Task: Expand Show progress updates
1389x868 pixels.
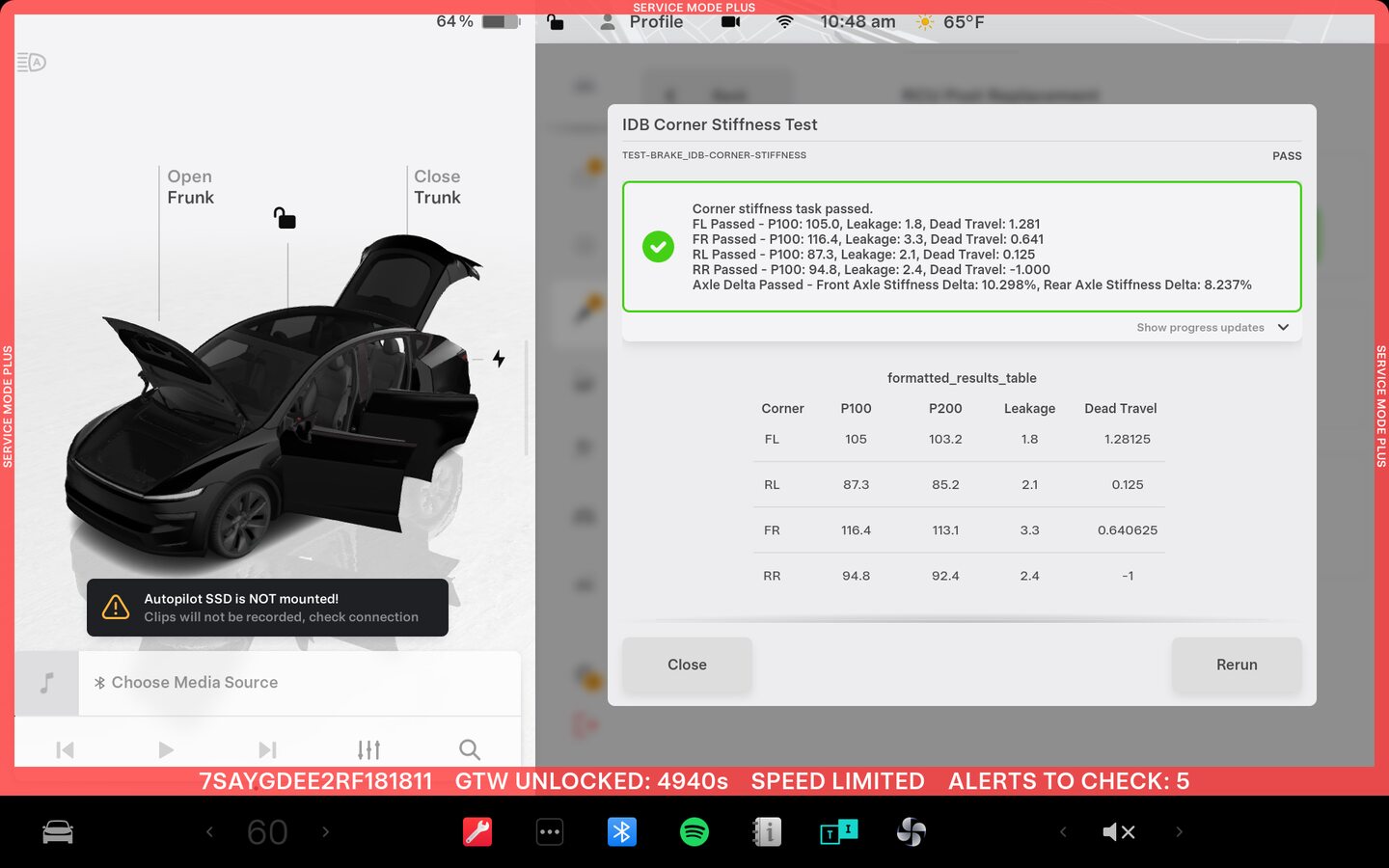Action: tap(1212, 328)
